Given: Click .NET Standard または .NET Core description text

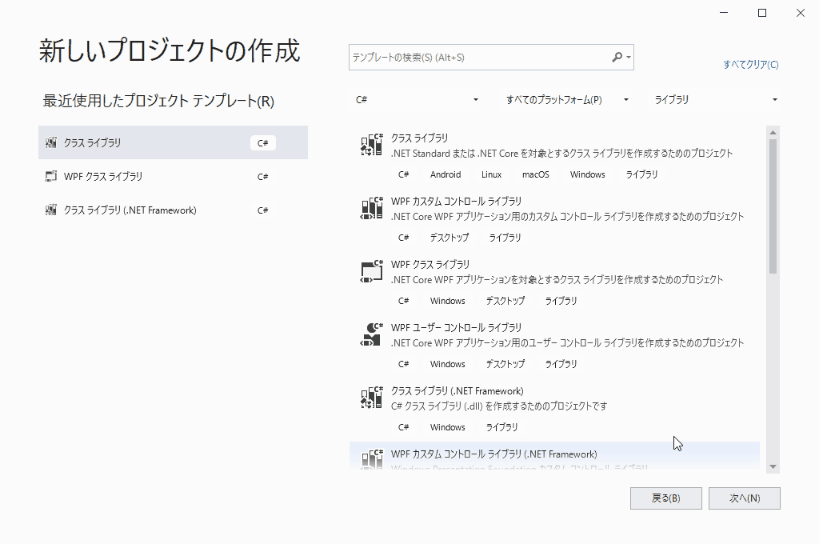Looking at the screenshot, I should (561, 153).
